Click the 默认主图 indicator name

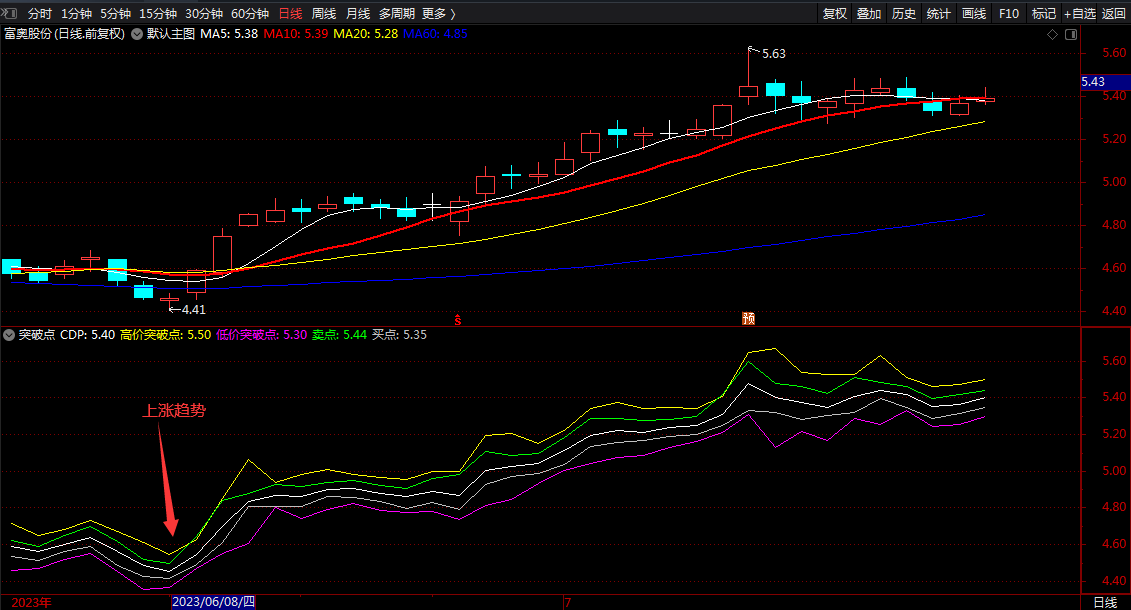click(171, 34)
